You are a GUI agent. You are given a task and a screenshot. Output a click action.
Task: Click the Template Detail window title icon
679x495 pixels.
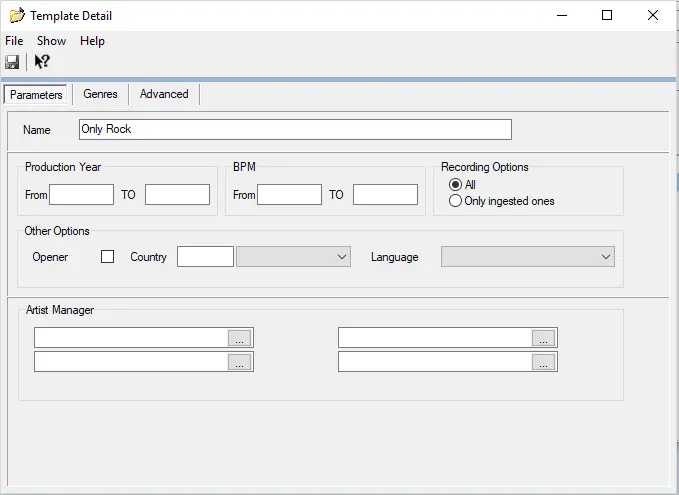click(15, 16)
